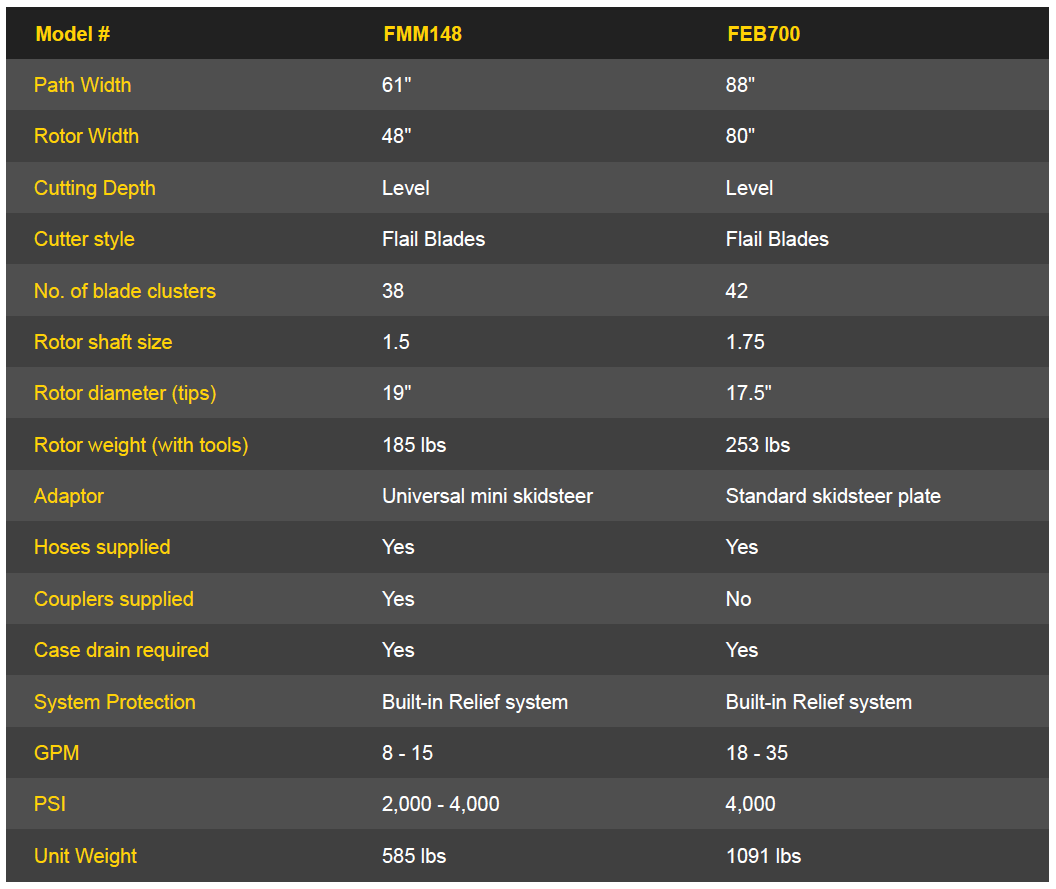Click Standard skidsteer plate adaptor cell
The image size is (1056, 889).
[832, 496]
